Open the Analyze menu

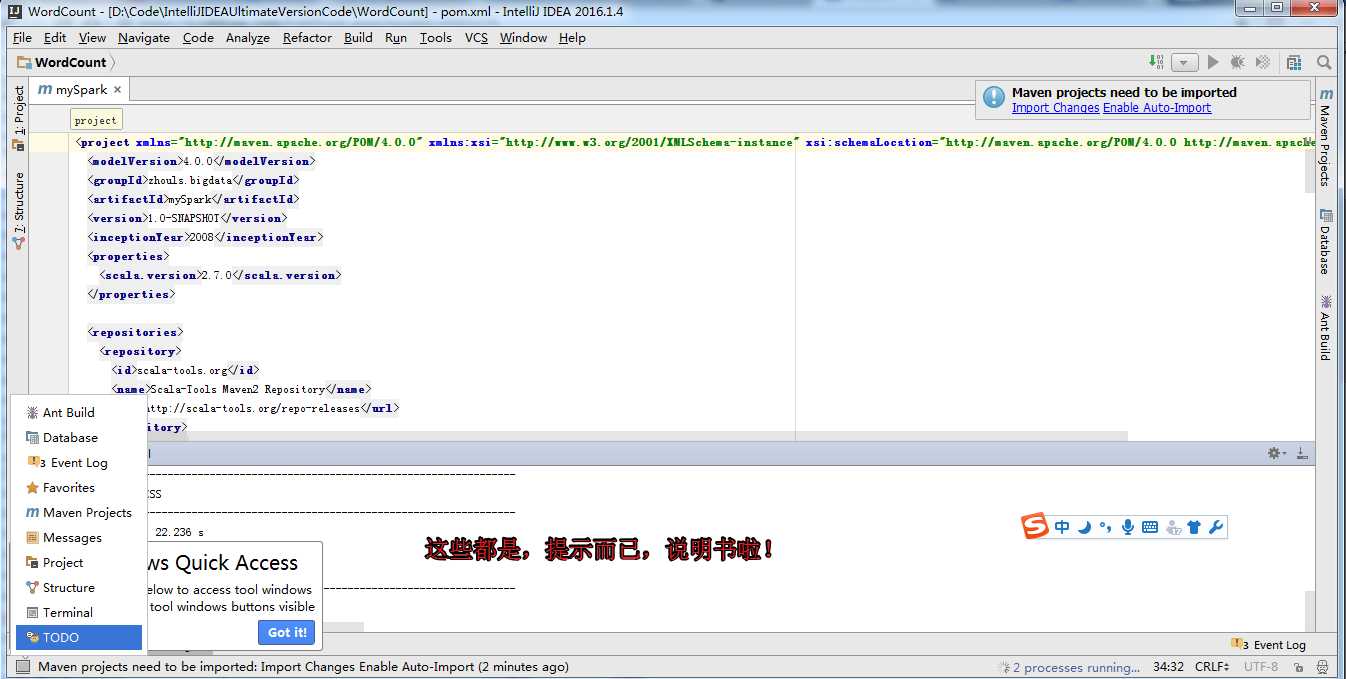pos(248,38)
